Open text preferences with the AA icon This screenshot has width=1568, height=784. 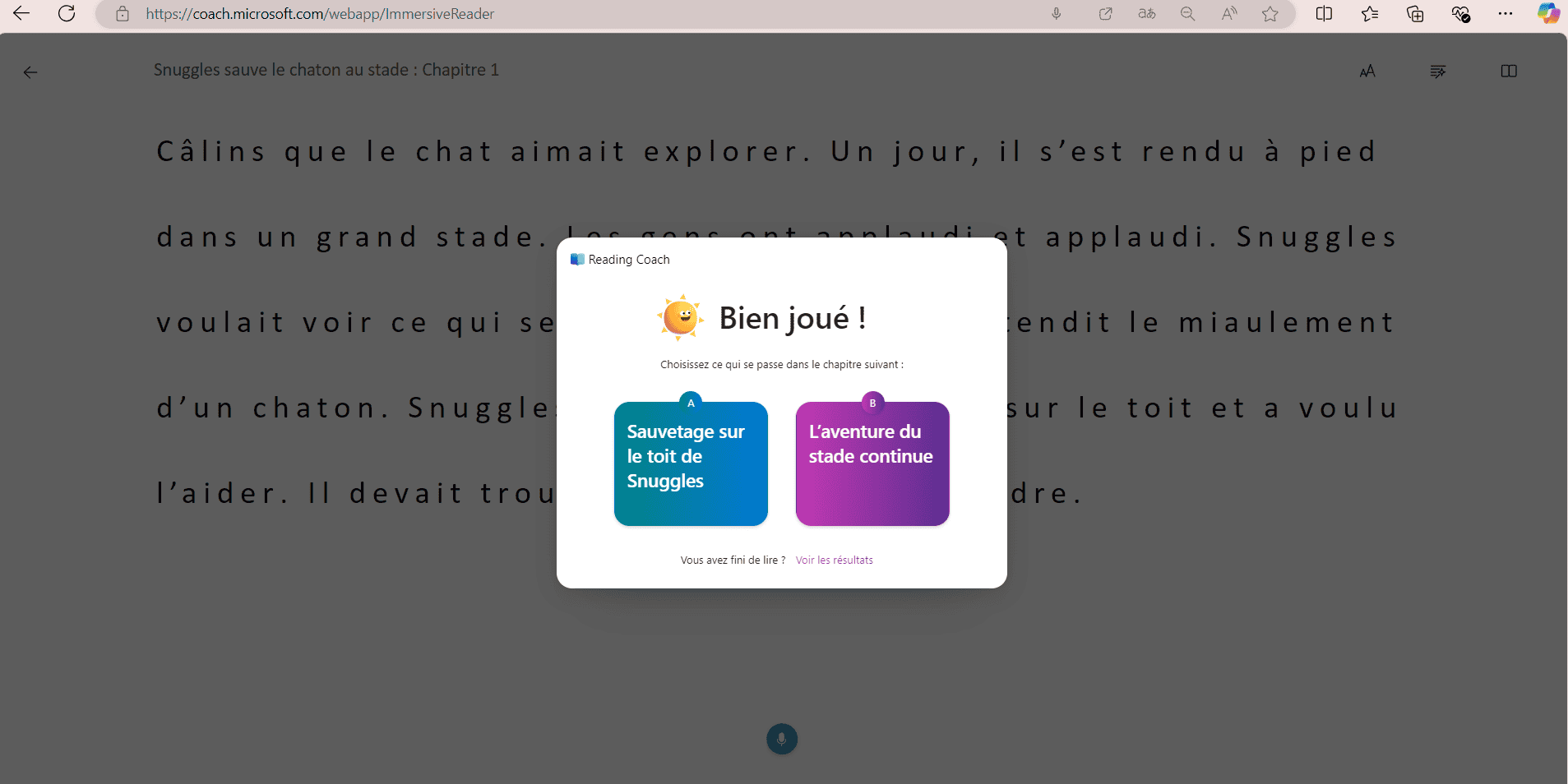pyautogui.click(x=1367, y=71)
